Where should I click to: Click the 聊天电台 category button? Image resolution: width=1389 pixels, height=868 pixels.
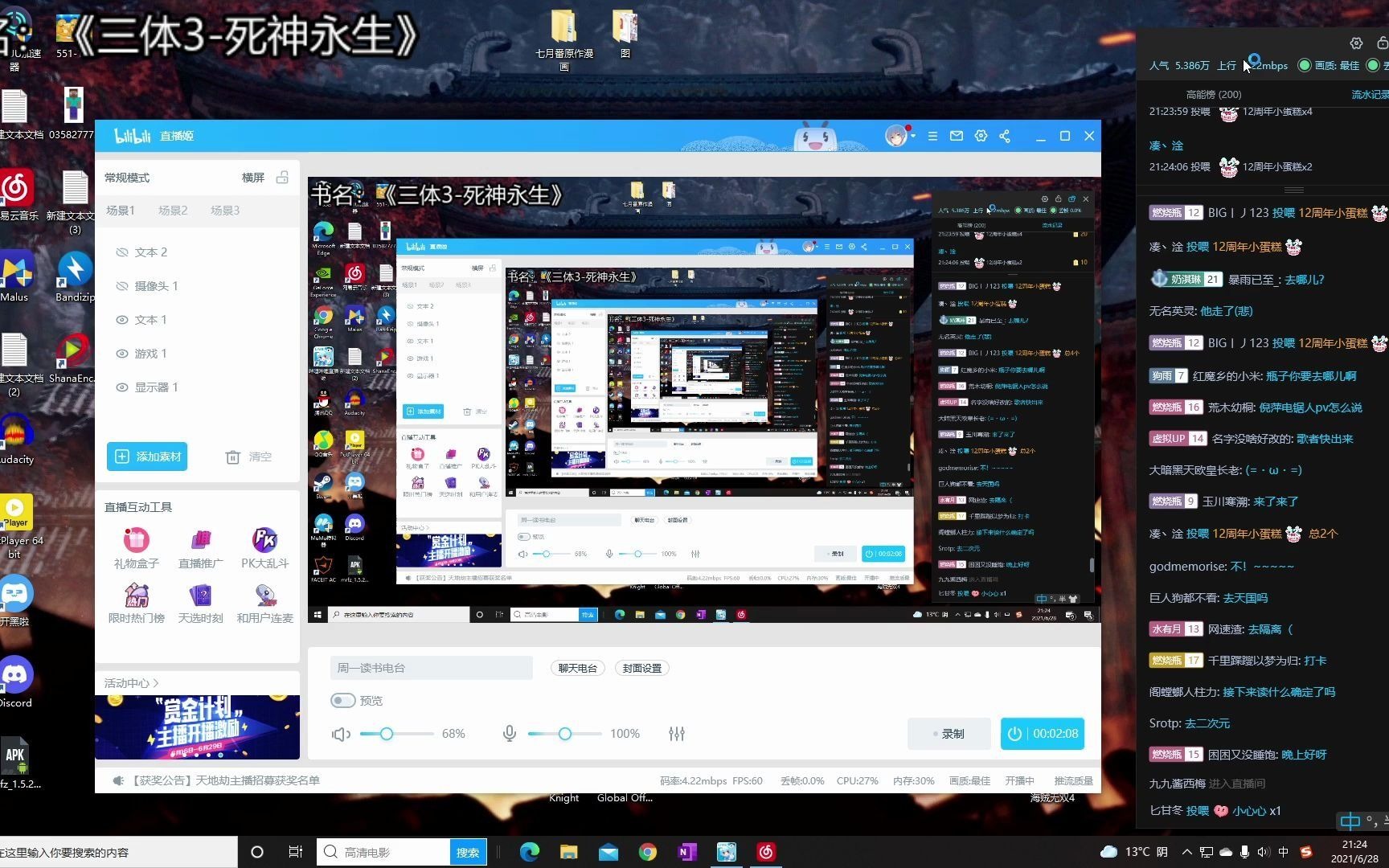pyautogui.click(x=578, y=668)
